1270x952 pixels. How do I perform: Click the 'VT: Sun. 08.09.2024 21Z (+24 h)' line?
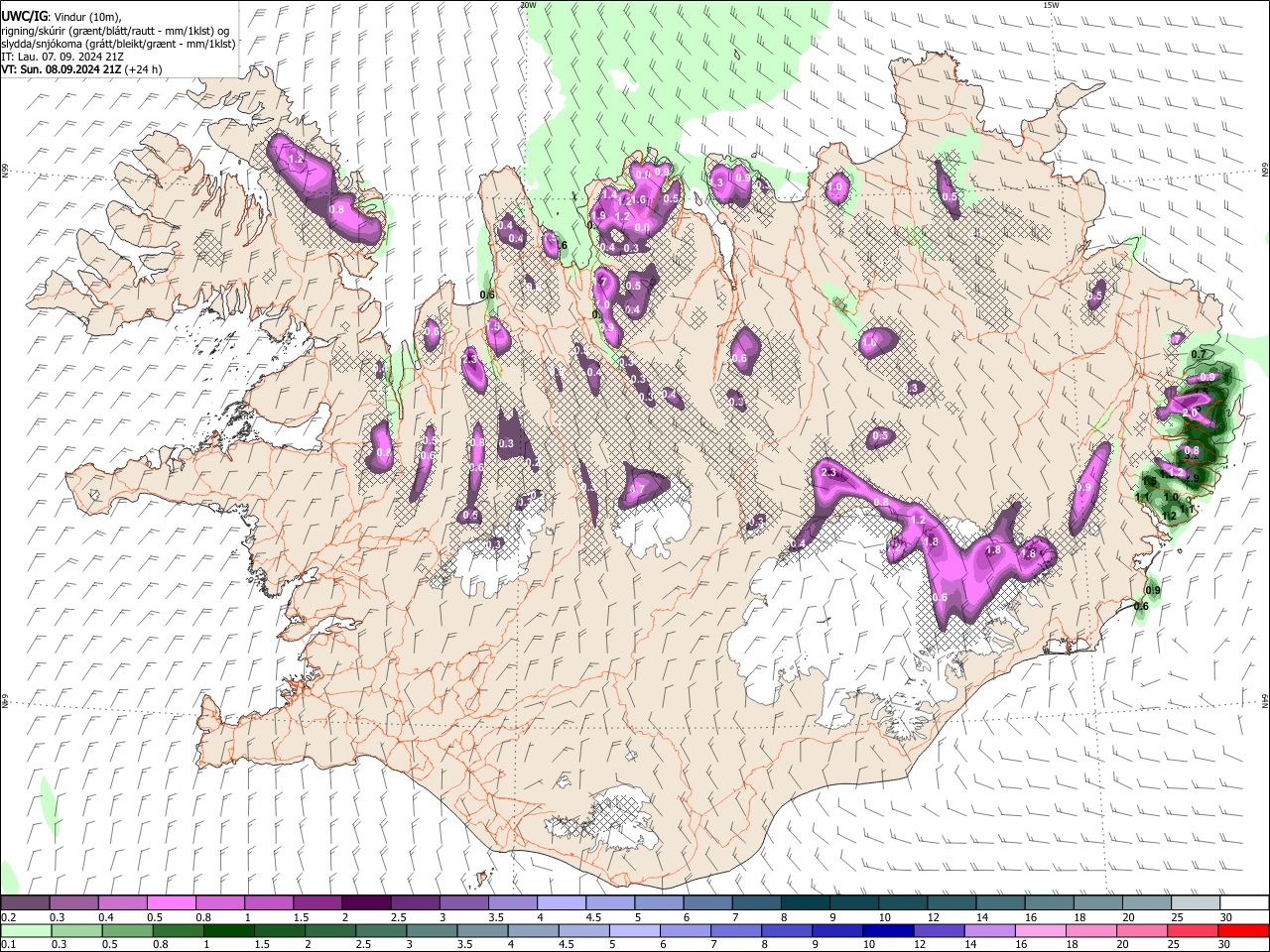pyautogui.click(x=81, y=69)
